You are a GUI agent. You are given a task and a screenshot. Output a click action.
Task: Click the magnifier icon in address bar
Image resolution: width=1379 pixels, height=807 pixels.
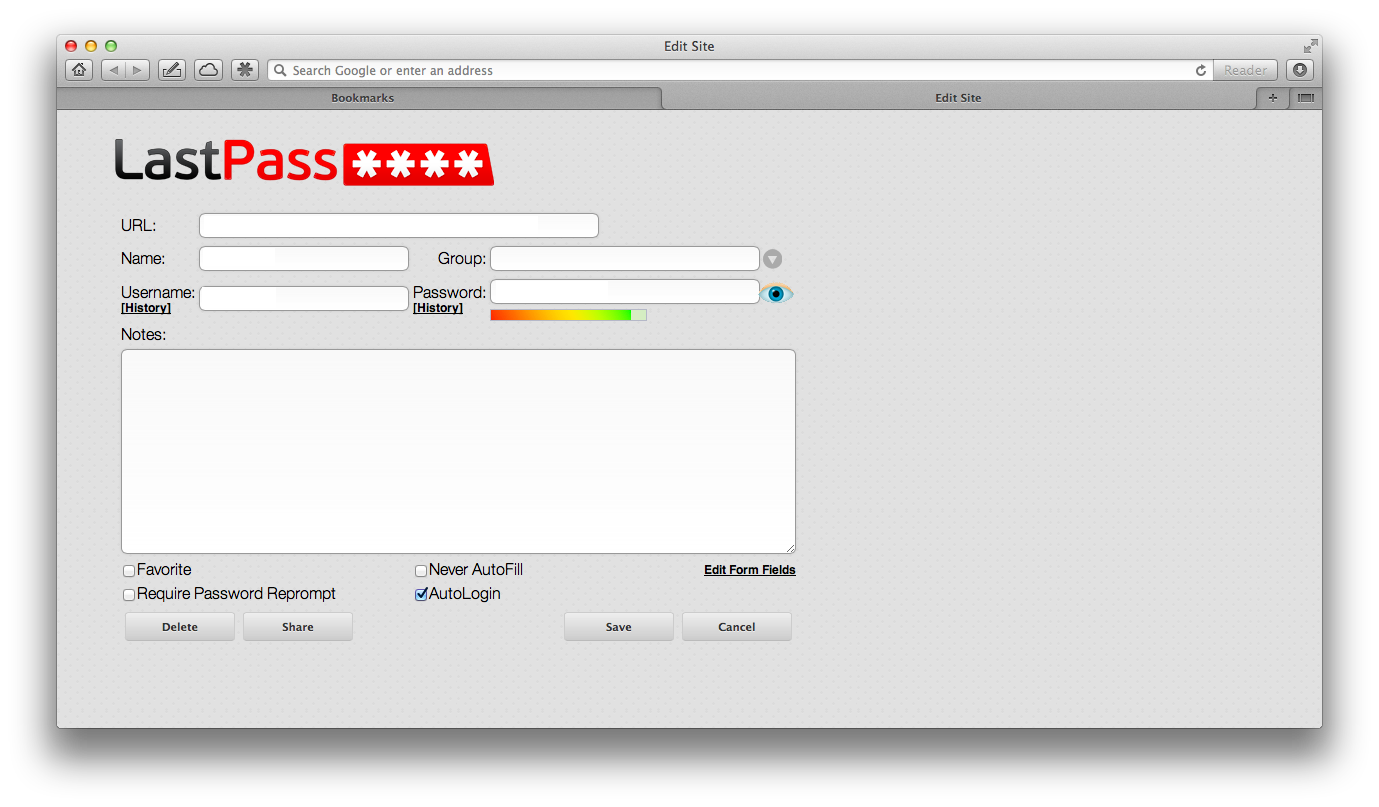(281, 71)
